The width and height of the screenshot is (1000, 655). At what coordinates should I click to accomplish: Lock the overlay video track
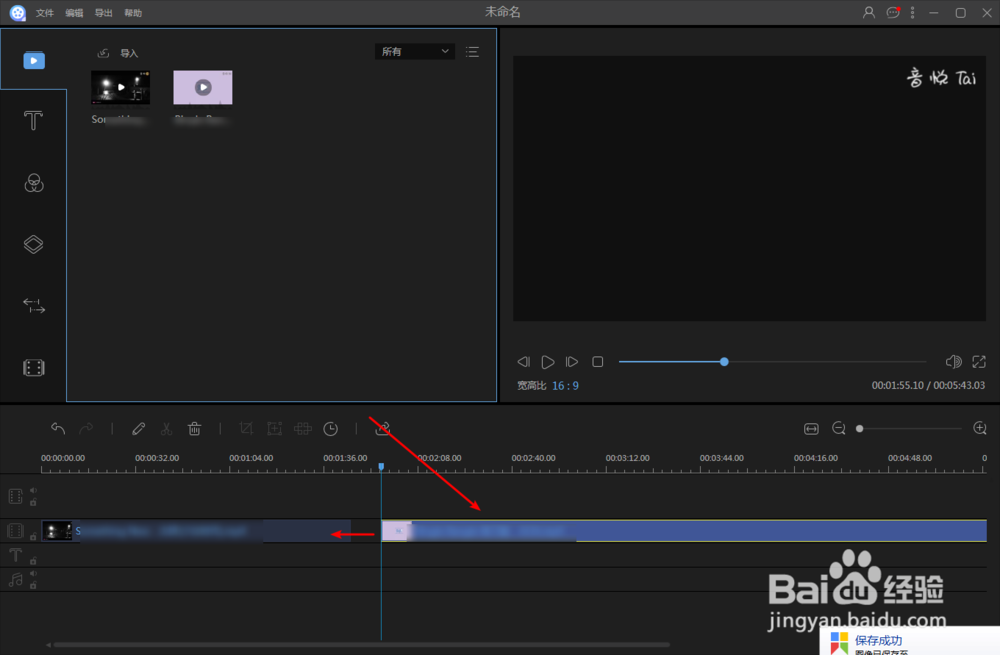pyautogui.click(x=33, y=502)
